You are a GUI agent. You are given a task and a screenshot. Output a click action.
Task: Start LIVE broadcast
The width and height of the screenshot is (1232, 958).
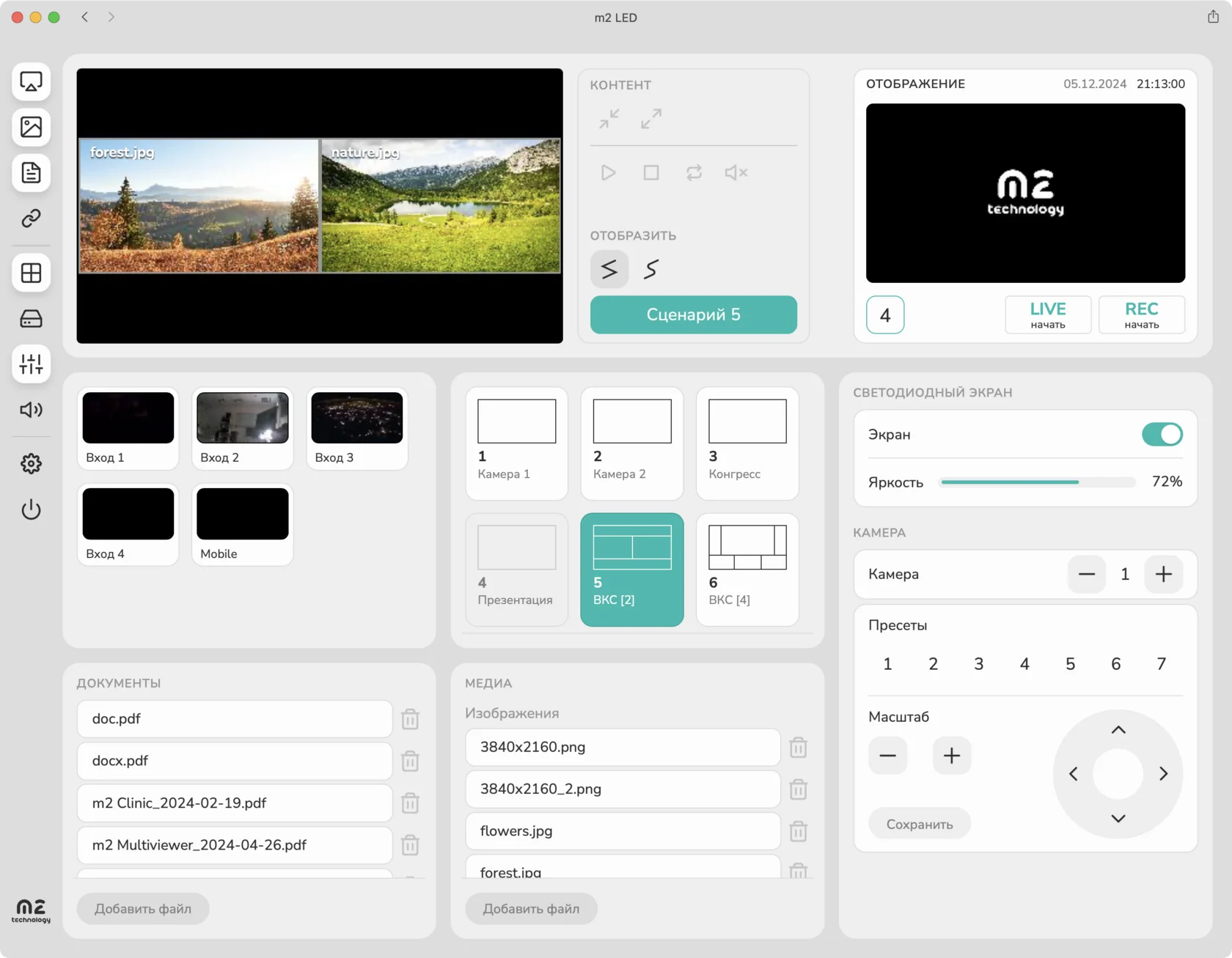click(x=1048, y=315)
